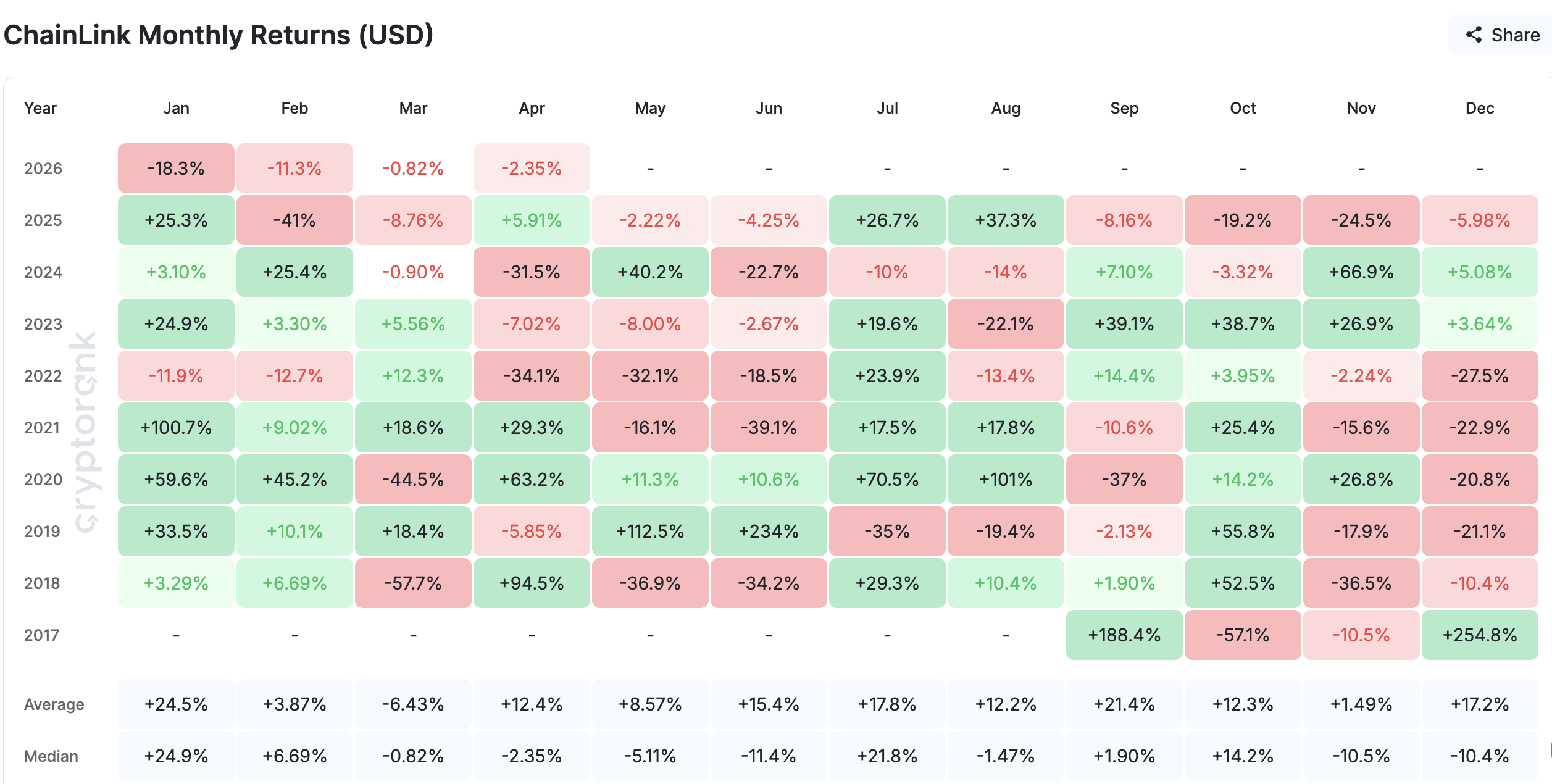Click the 2020 August +101% cell
1552x784 pixels.
(1006, 480)
